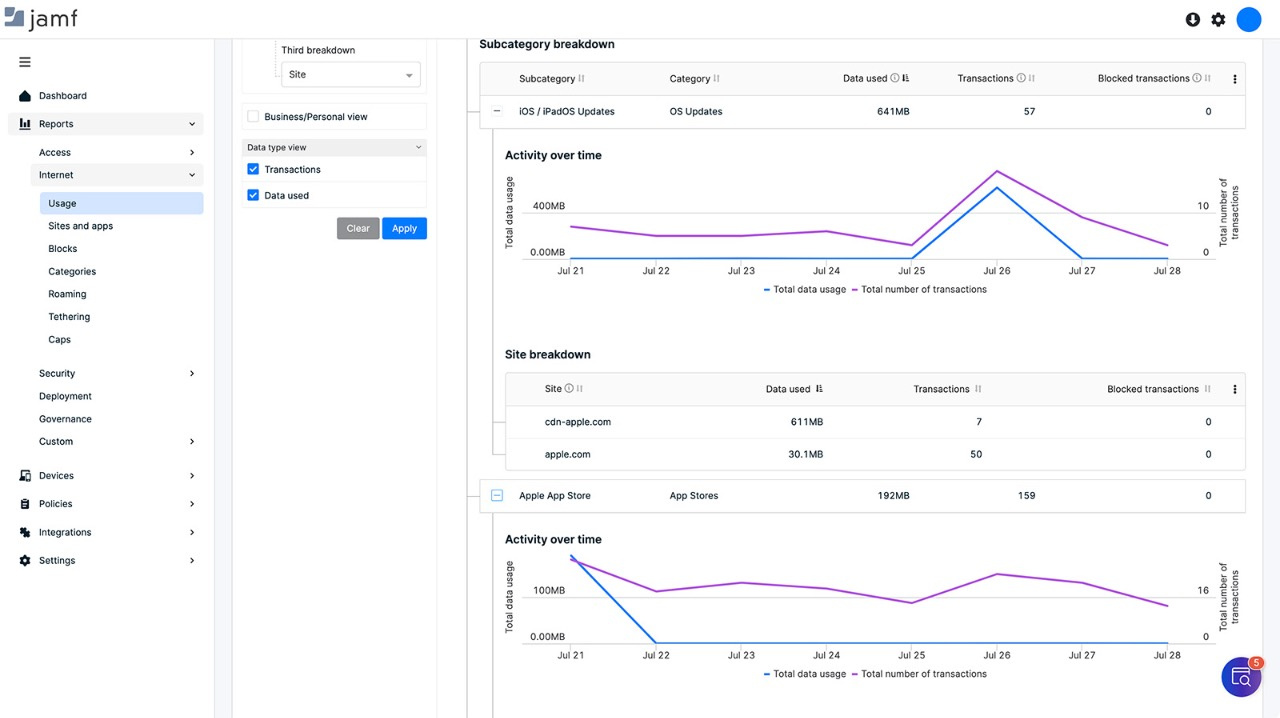Screen dimensions: 1280x718
Task: Open the chat search widget icon
Action: point(1241,677)
